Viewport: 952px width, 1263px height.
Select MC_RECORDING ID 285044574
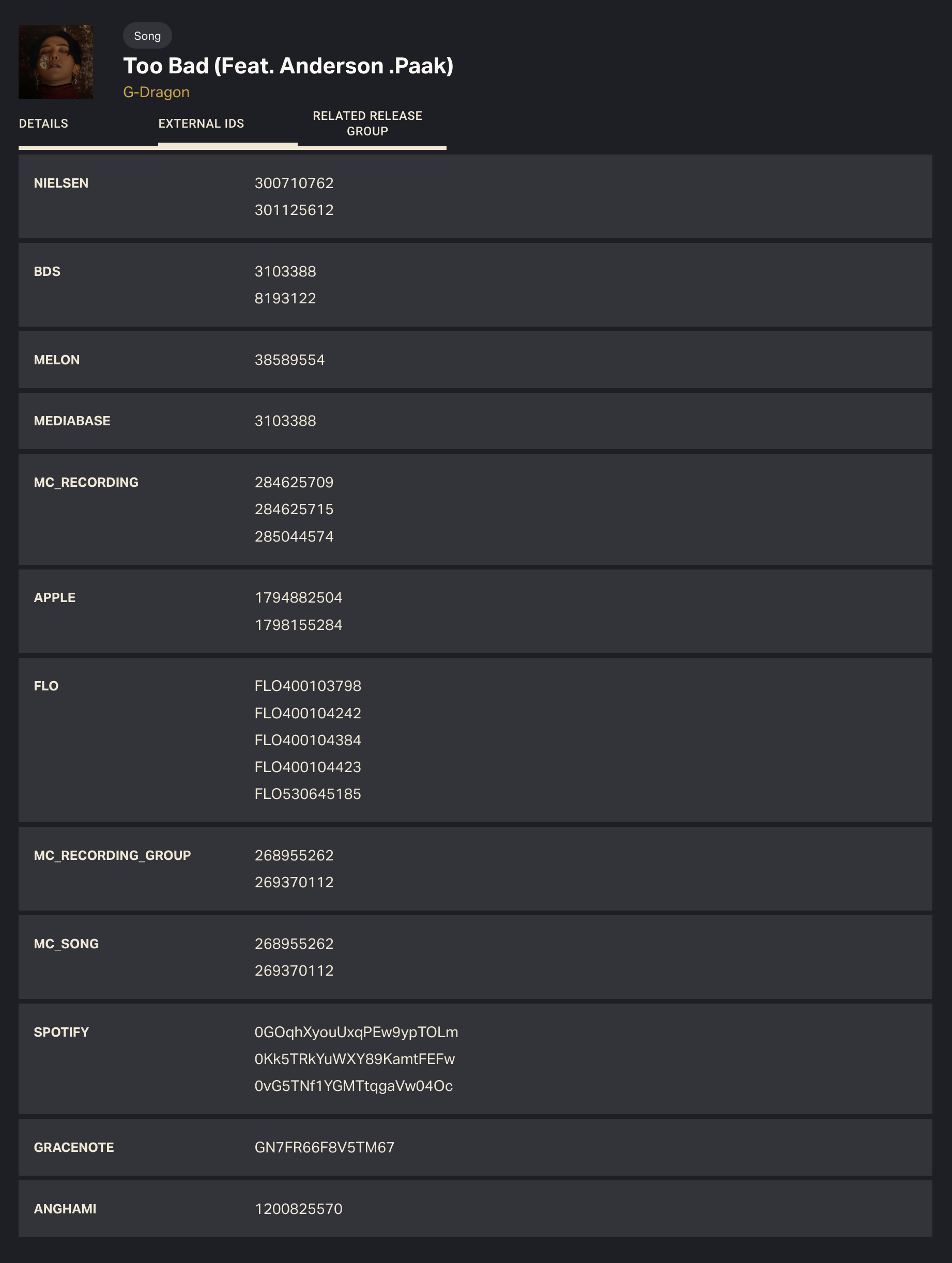tap(294, 537)
